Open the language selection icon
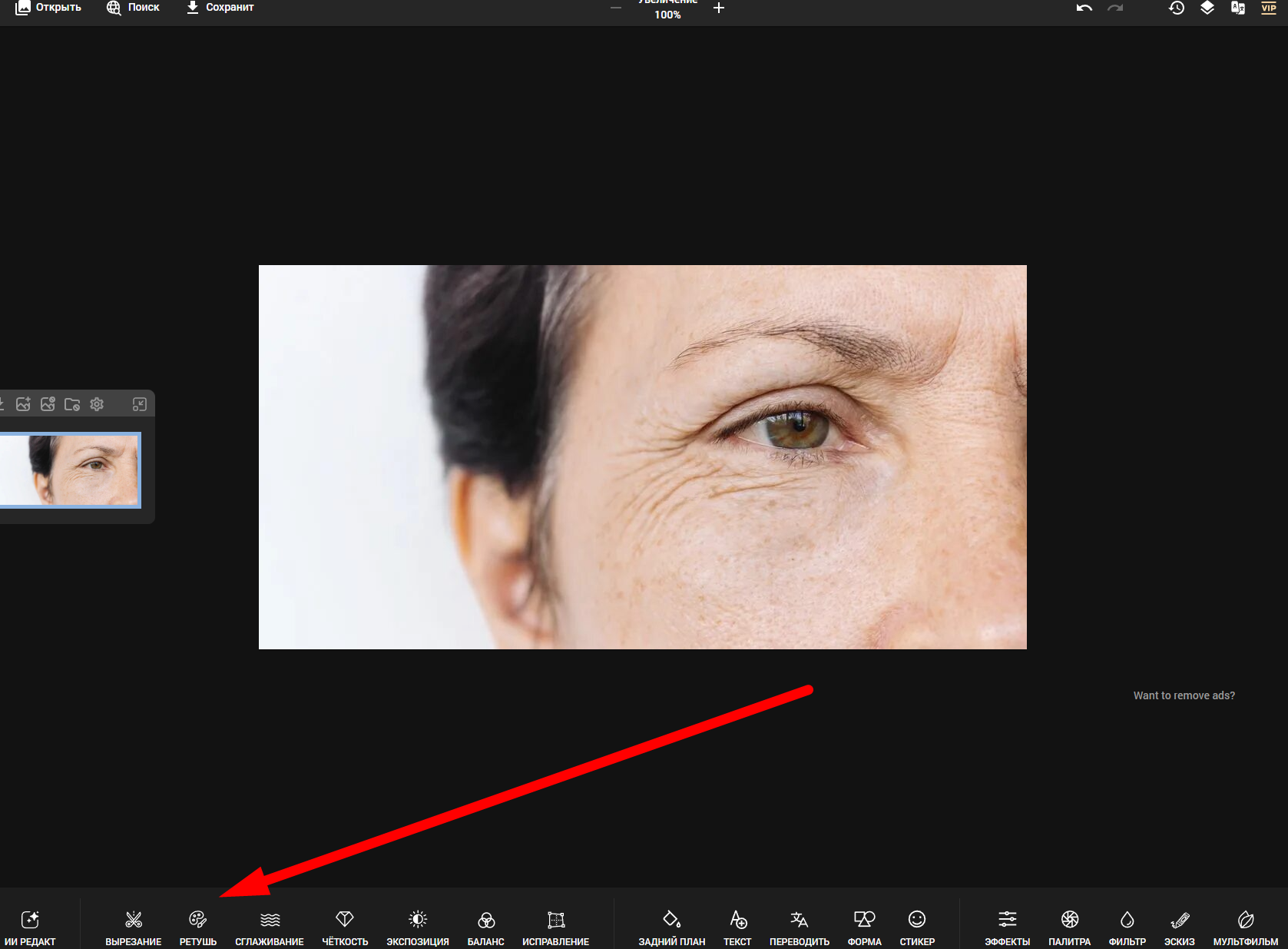Viewport: 1288px width, 949px height. click(x=1238, y=8)
